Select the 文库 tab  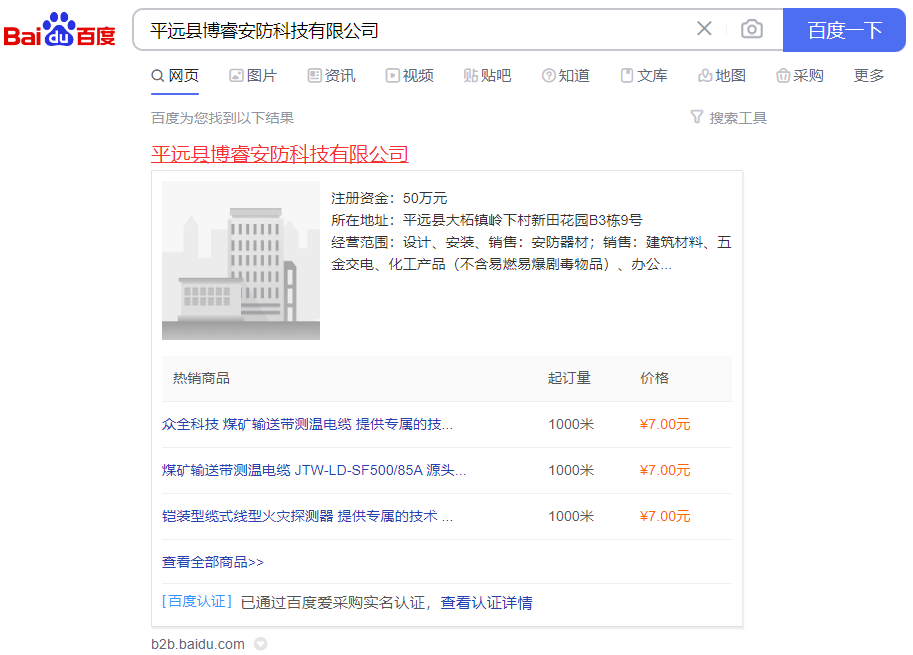[x=643, y=76]
